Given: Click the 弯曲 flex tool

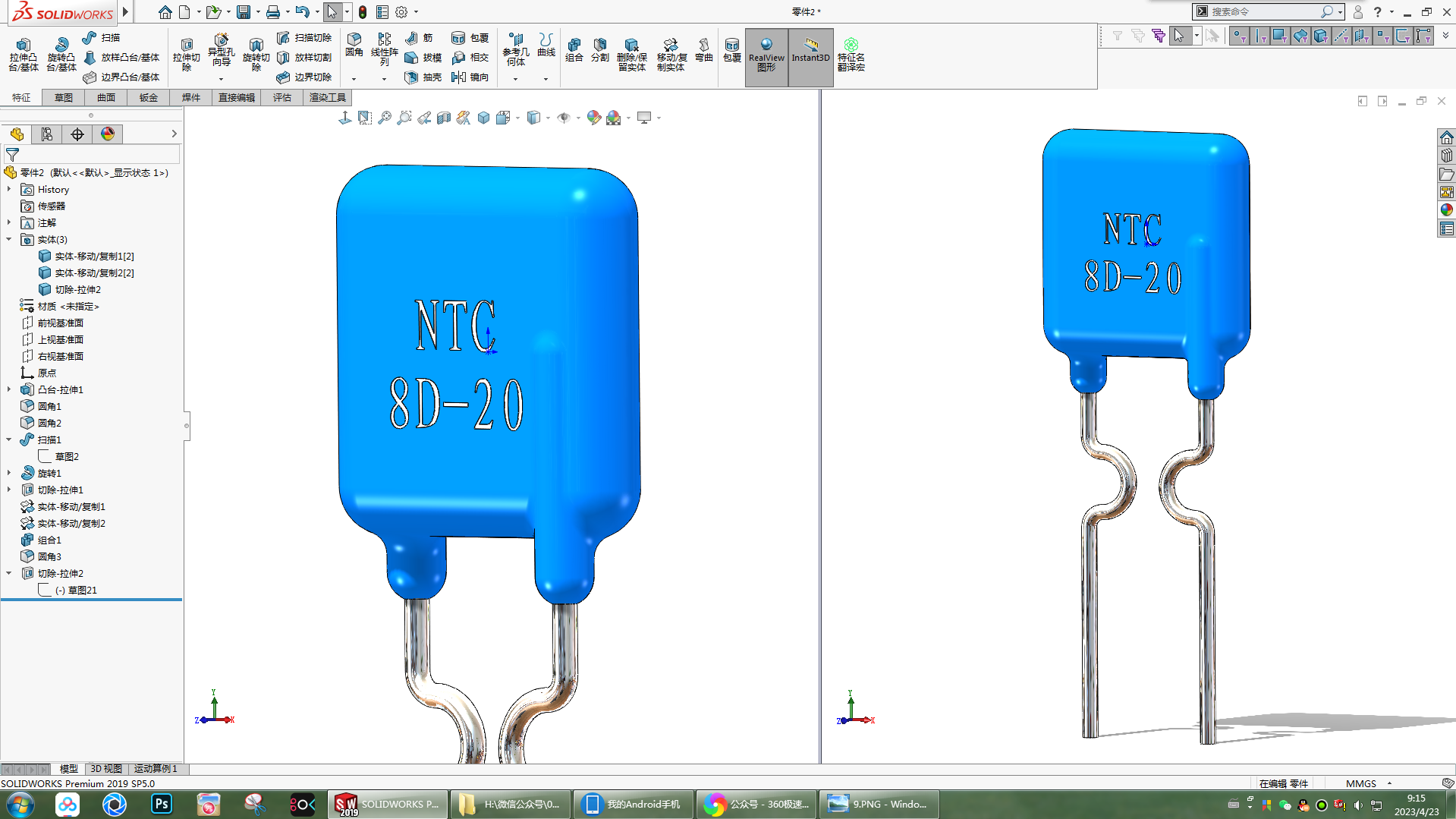Looking at the screenshot, I should 704,49.
